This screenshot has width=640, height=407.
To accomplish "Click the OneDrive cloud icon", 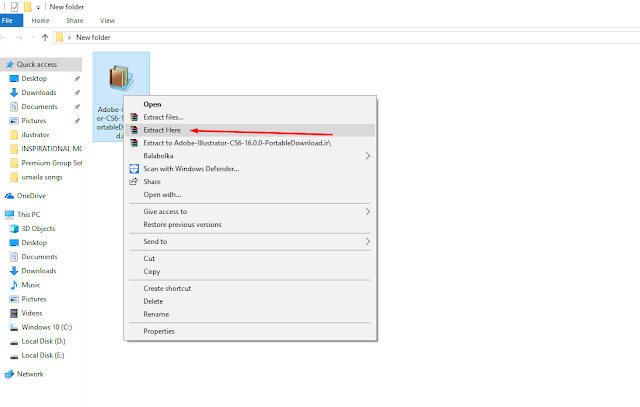I will 9,196.
